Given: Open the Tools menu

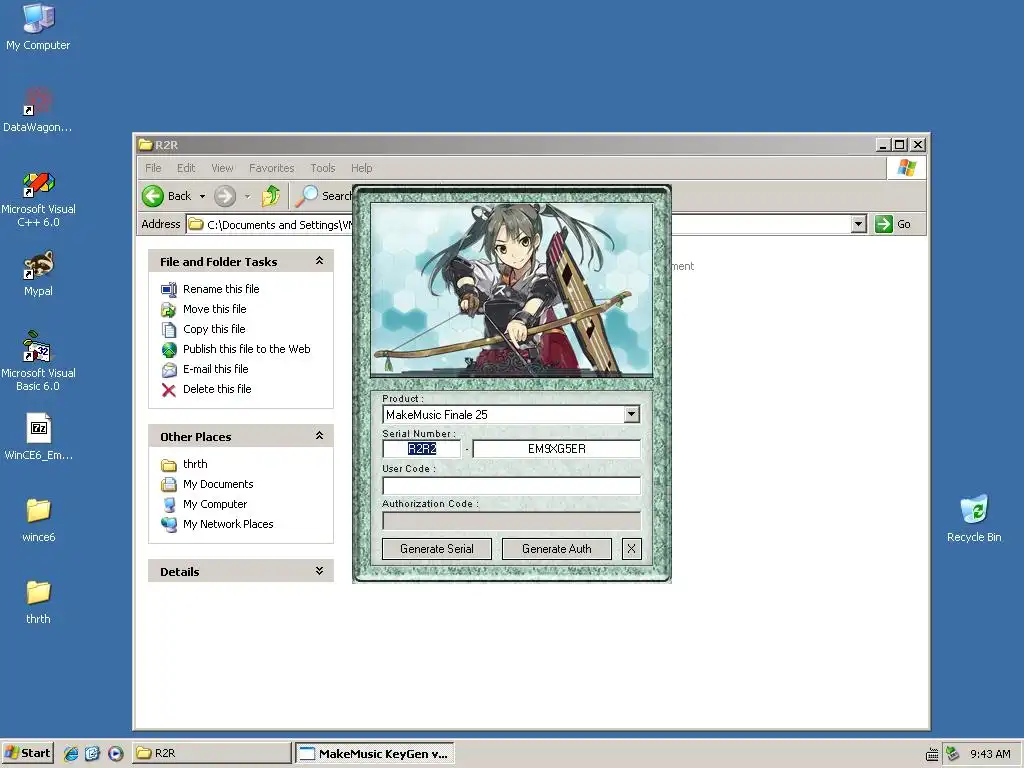Looking at the screenshot, I should [323, 168].
